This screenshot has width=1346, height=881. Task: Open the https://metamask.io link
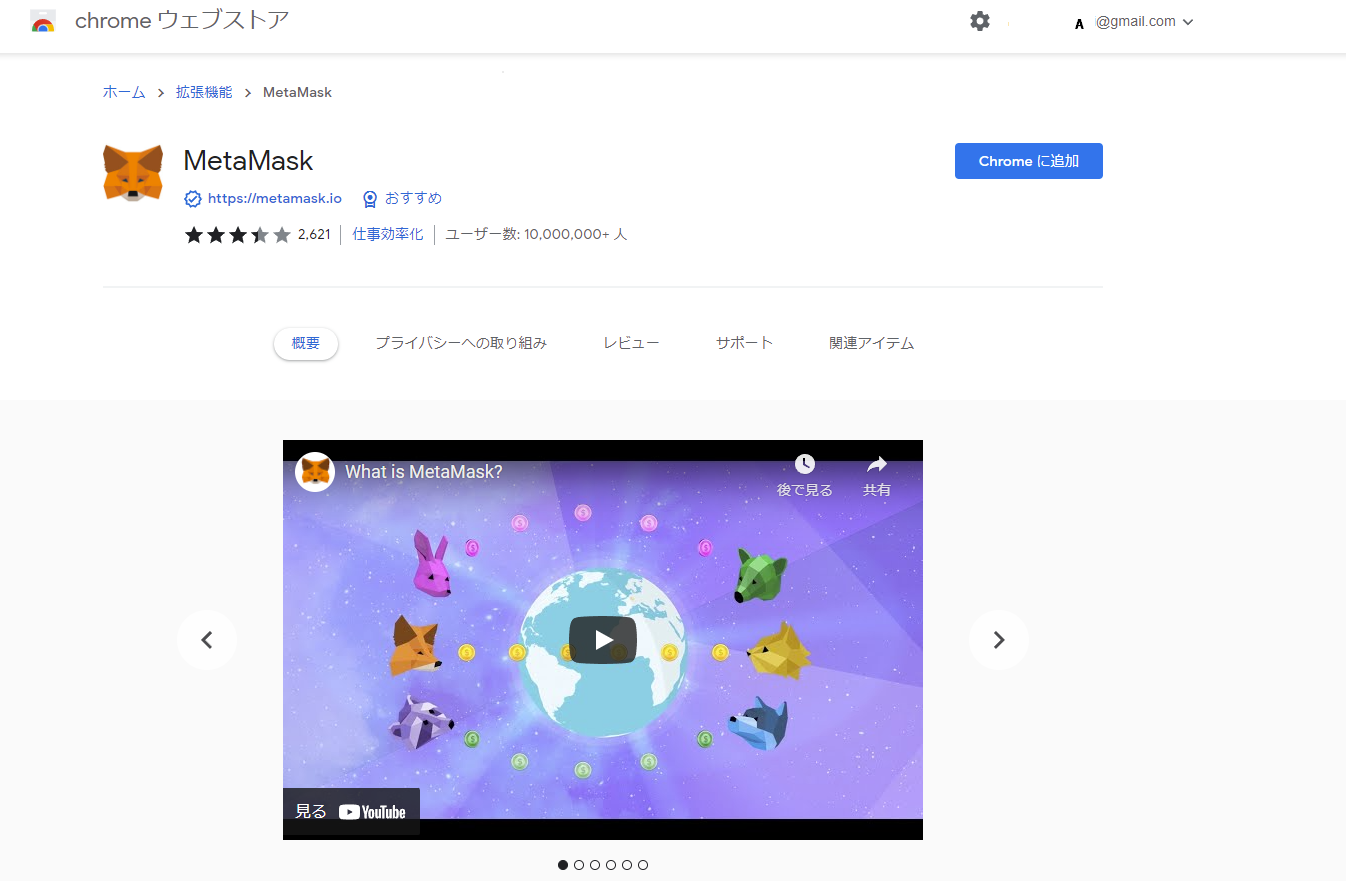[x=274, y=199]
